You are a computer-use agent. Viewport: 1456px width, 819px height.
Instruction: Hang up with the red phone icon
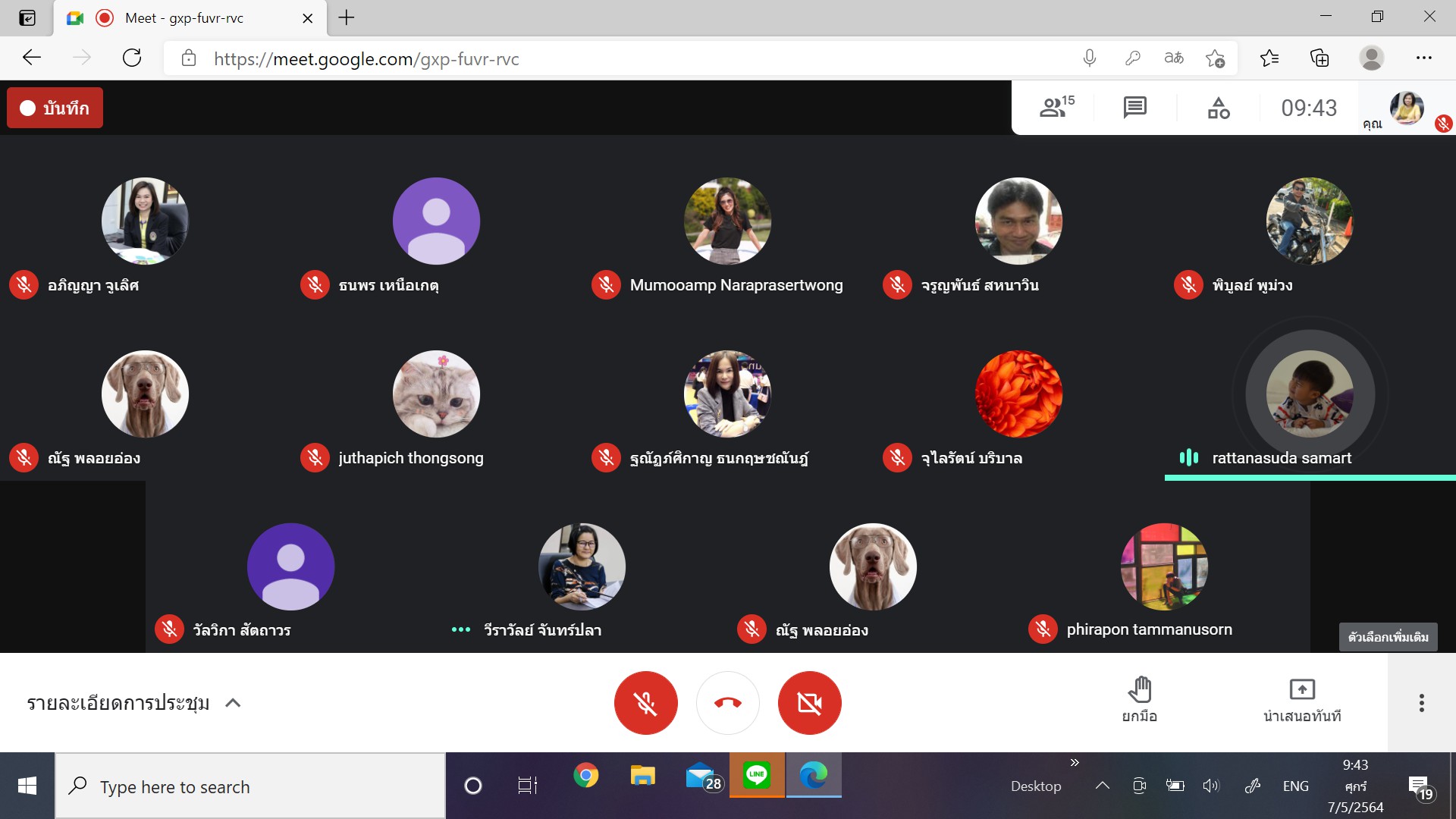727,703
